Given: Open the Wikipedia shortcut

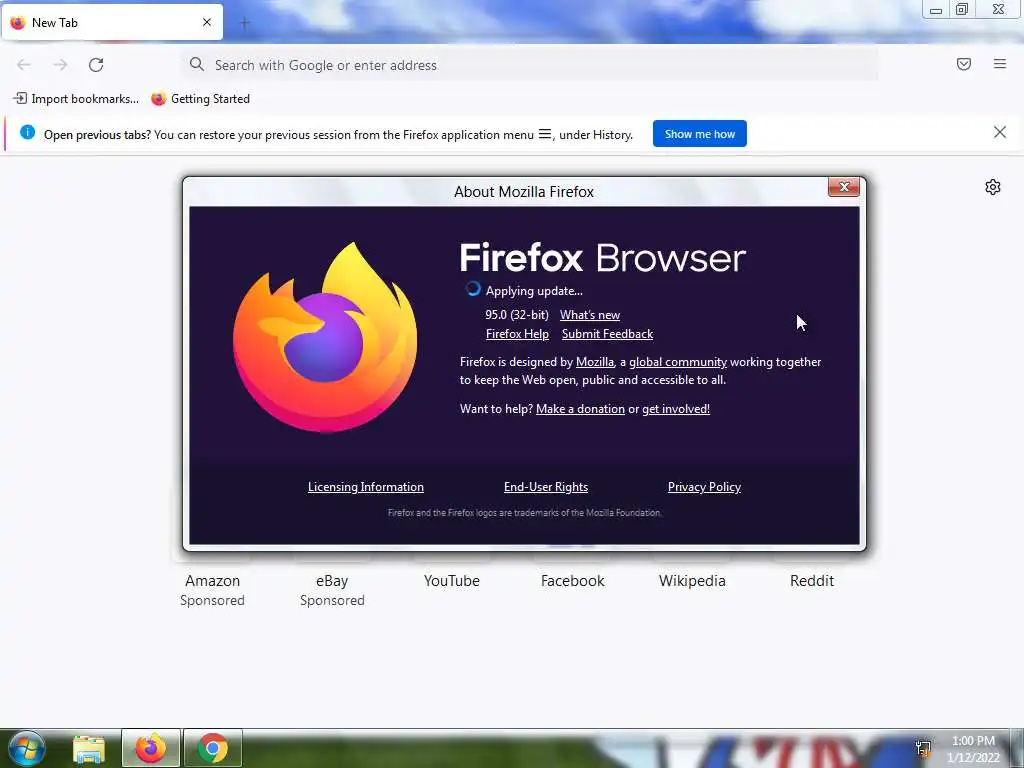Looking at the screenshot, I should 692,581.
